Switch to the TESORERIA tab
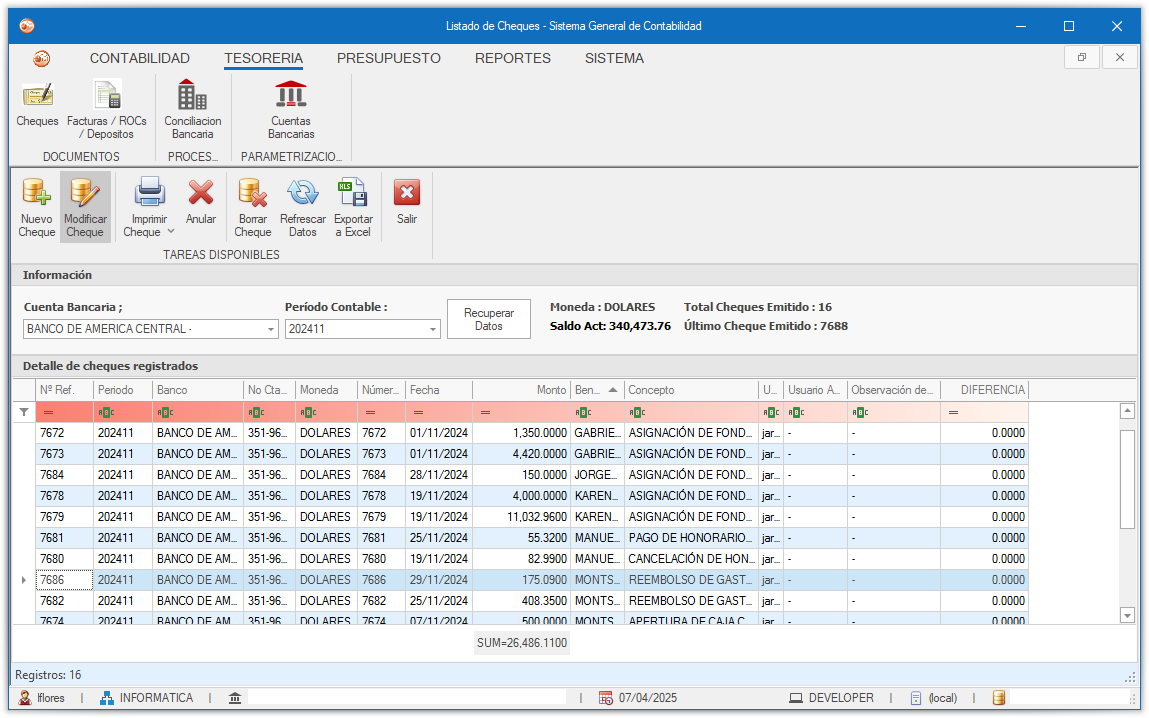 [264, 59]
